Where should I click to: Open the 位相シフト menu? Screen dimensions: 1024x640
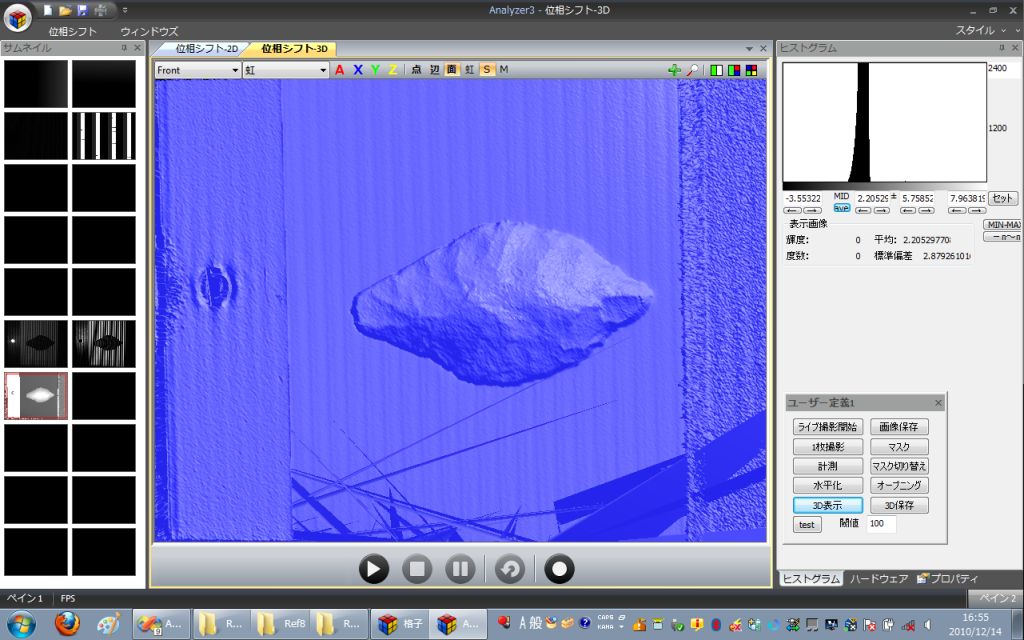tap(72, 31)
